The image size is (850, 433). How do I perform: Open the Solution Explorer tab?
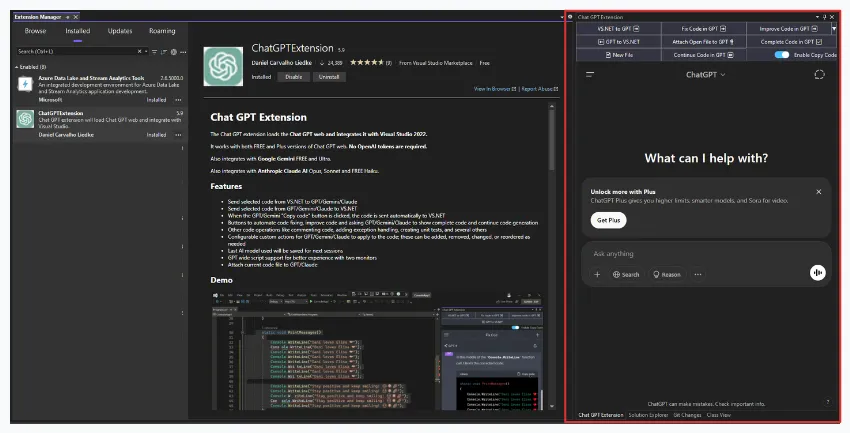tap(648, 414)
